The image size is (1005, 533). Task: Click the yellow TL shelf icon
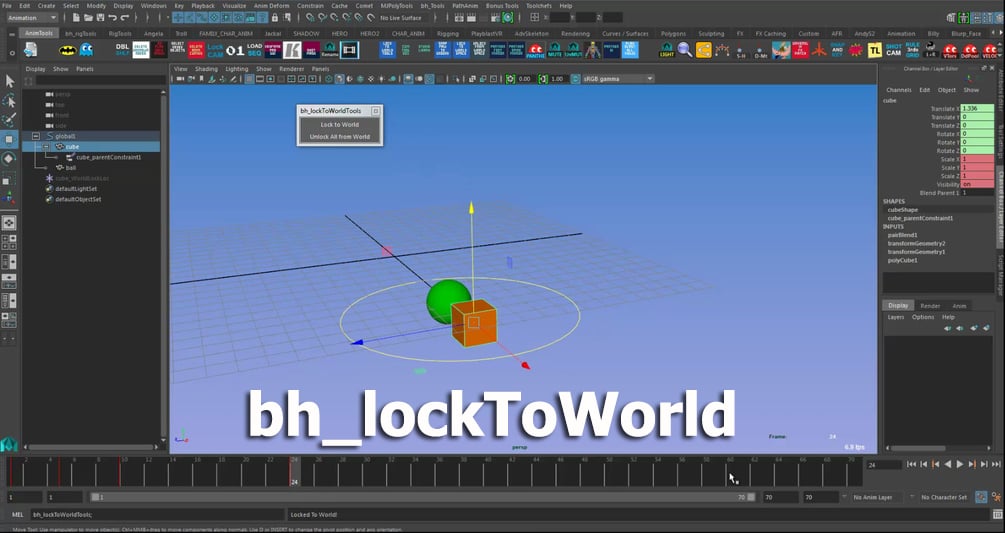874,50
